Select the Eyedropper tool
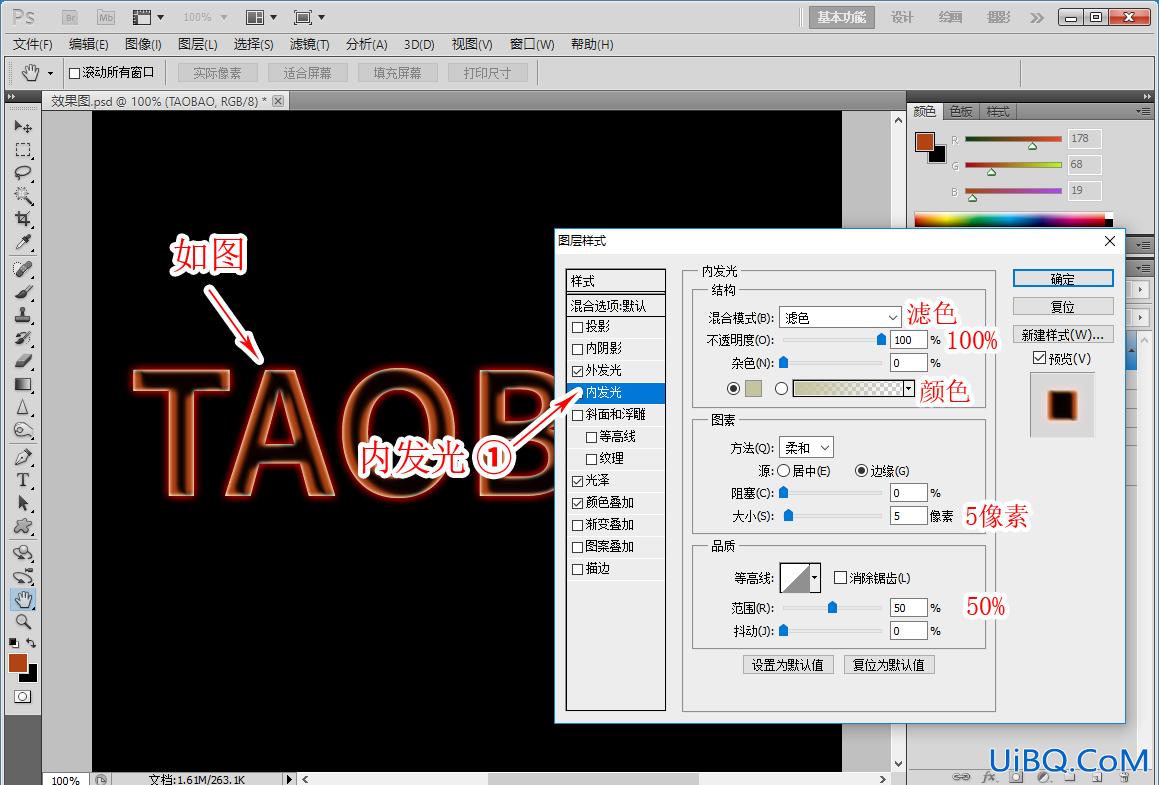1159x785 pixels. click(x=23, y=242)
